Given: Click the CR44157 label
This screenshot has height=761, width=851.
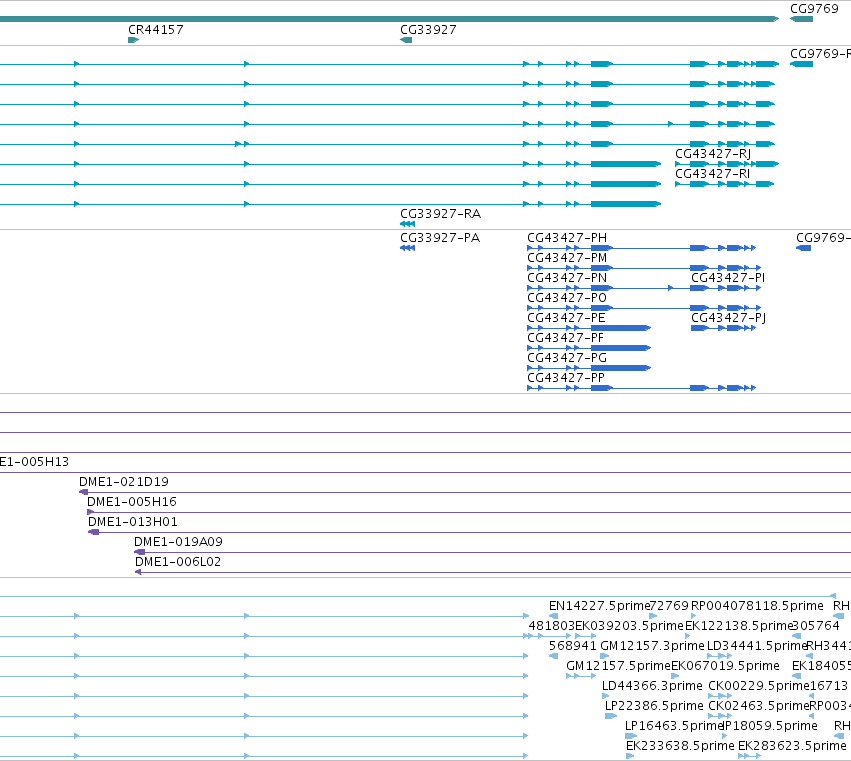Looking at the screenshot, I should pos(156,30).
